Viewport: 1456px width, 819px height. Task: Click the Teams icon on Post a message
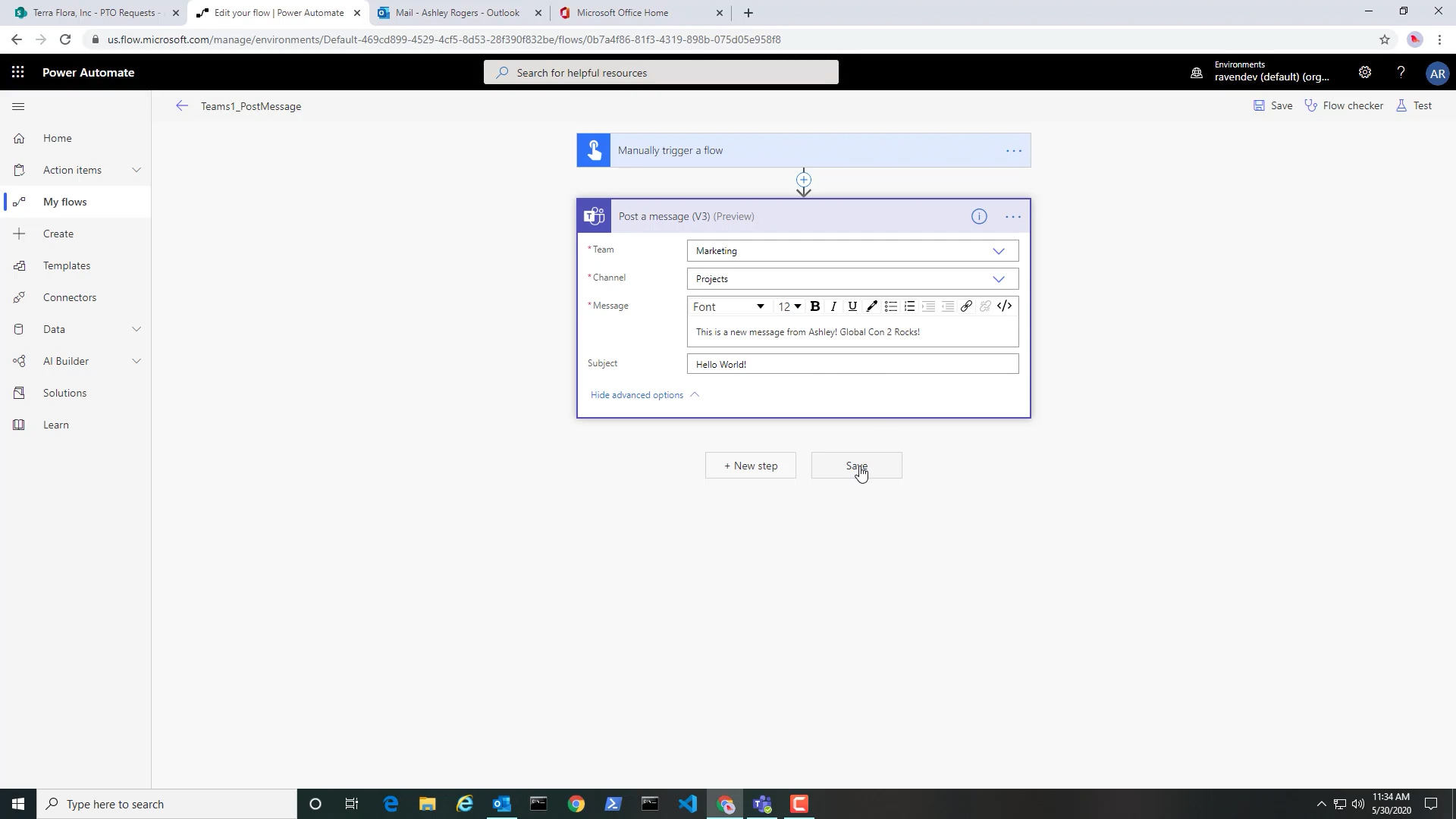pyautogui.click(x=594, y=216)
